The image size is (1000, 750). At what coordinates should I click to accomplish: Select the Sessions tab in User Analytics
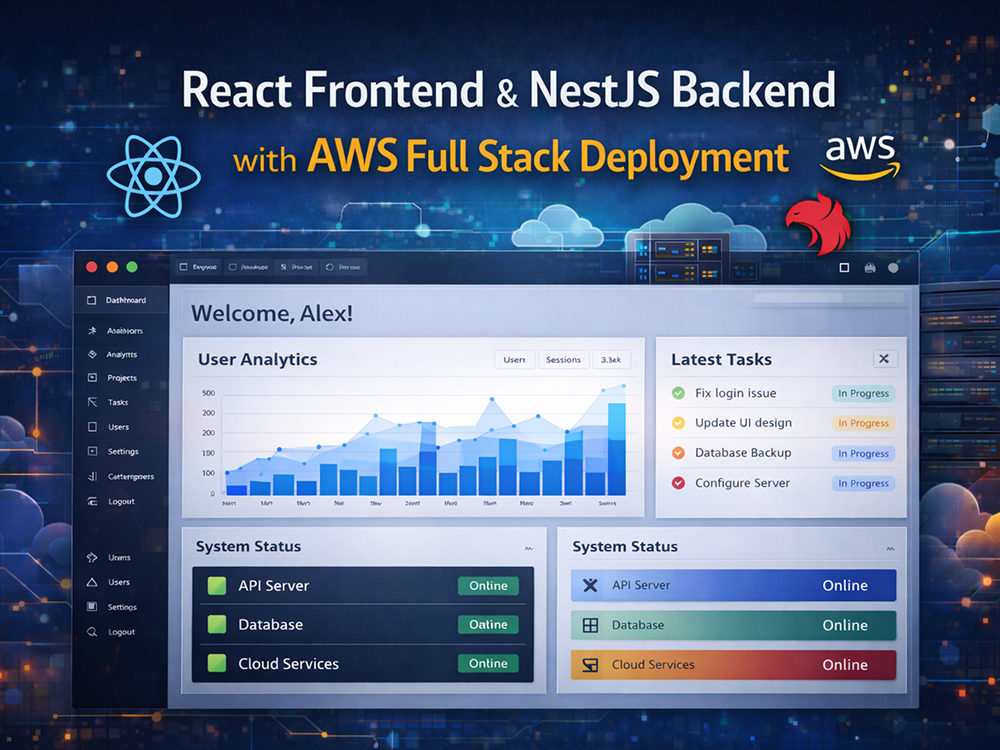[563, 360]
